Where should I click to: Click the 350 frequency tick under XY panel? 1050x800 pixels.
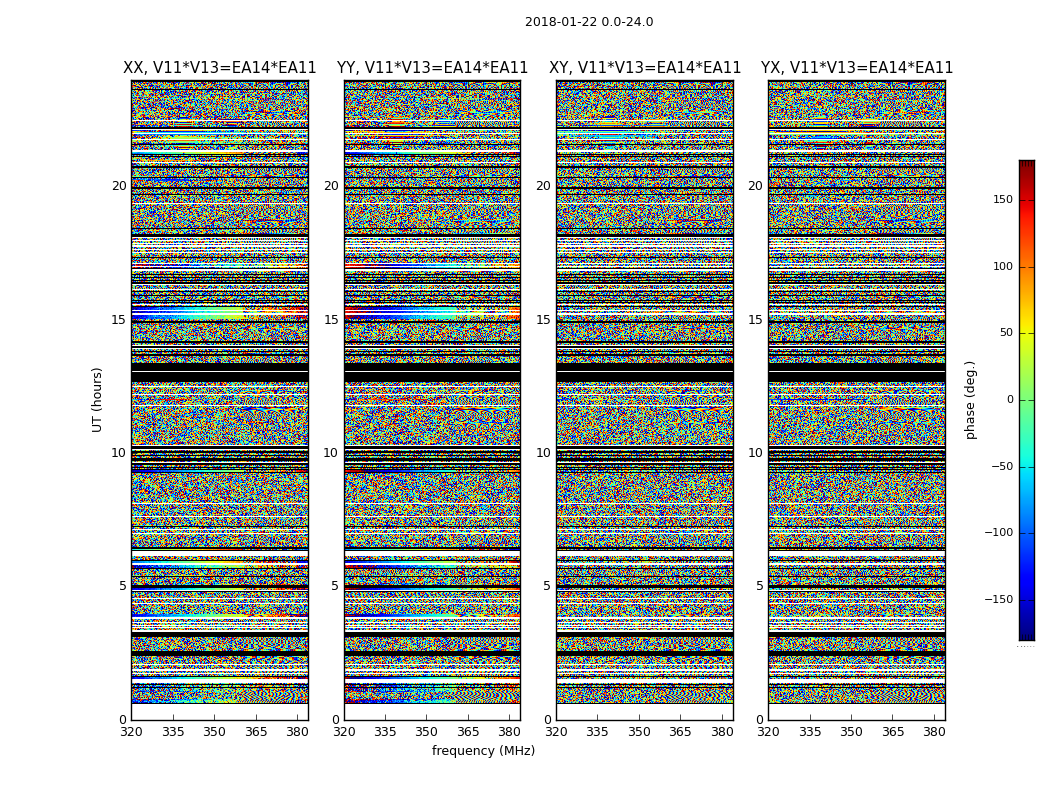pyautogui.click(x=639, y=732)
